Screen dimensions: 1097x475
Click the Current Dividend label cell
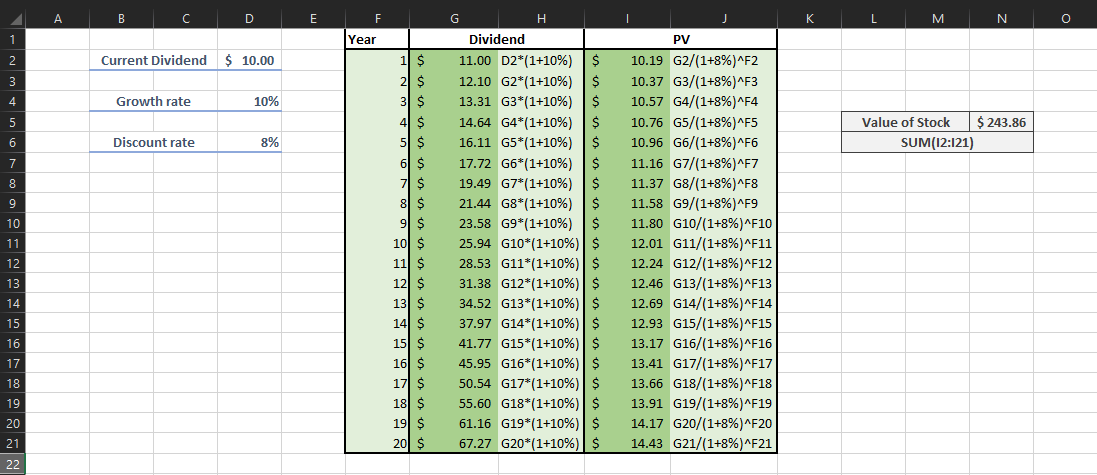[x=153, y=60]
